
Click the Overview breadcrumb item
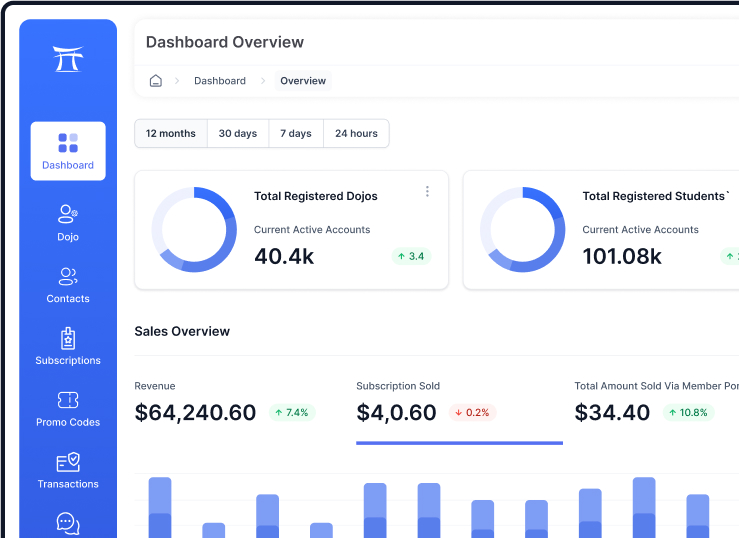click(303, 81)
